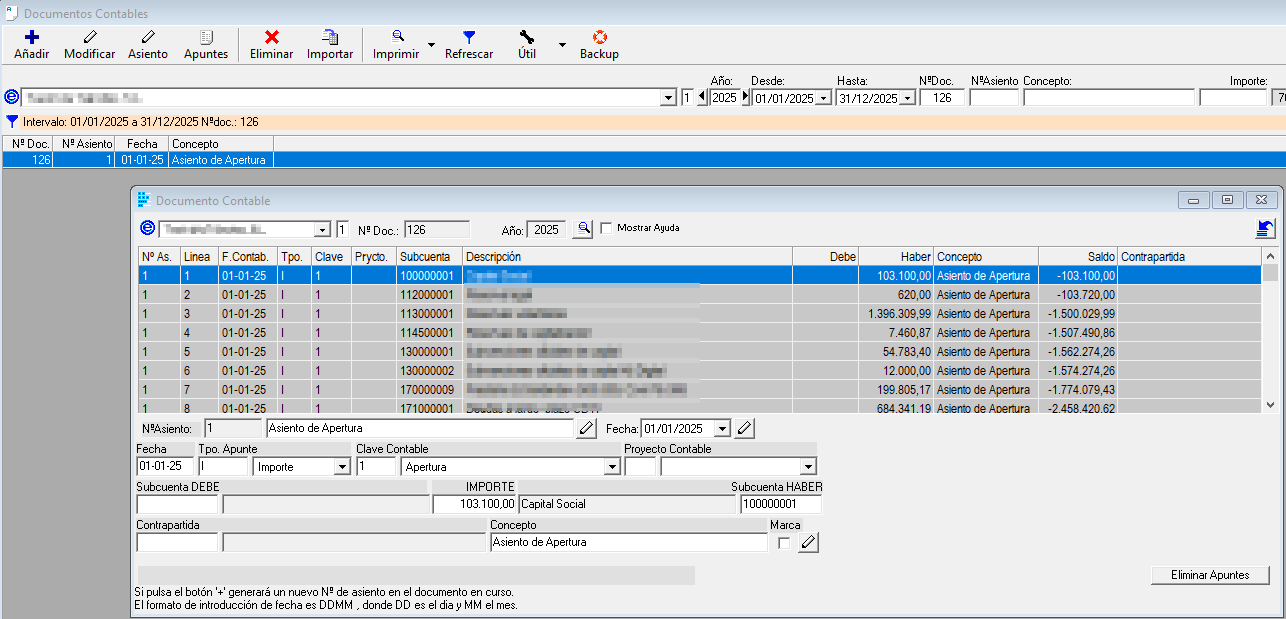Screen dimensions: 1286x619
Task: Click the magnifier icon next to Año 2025
Action: point(583,229)
